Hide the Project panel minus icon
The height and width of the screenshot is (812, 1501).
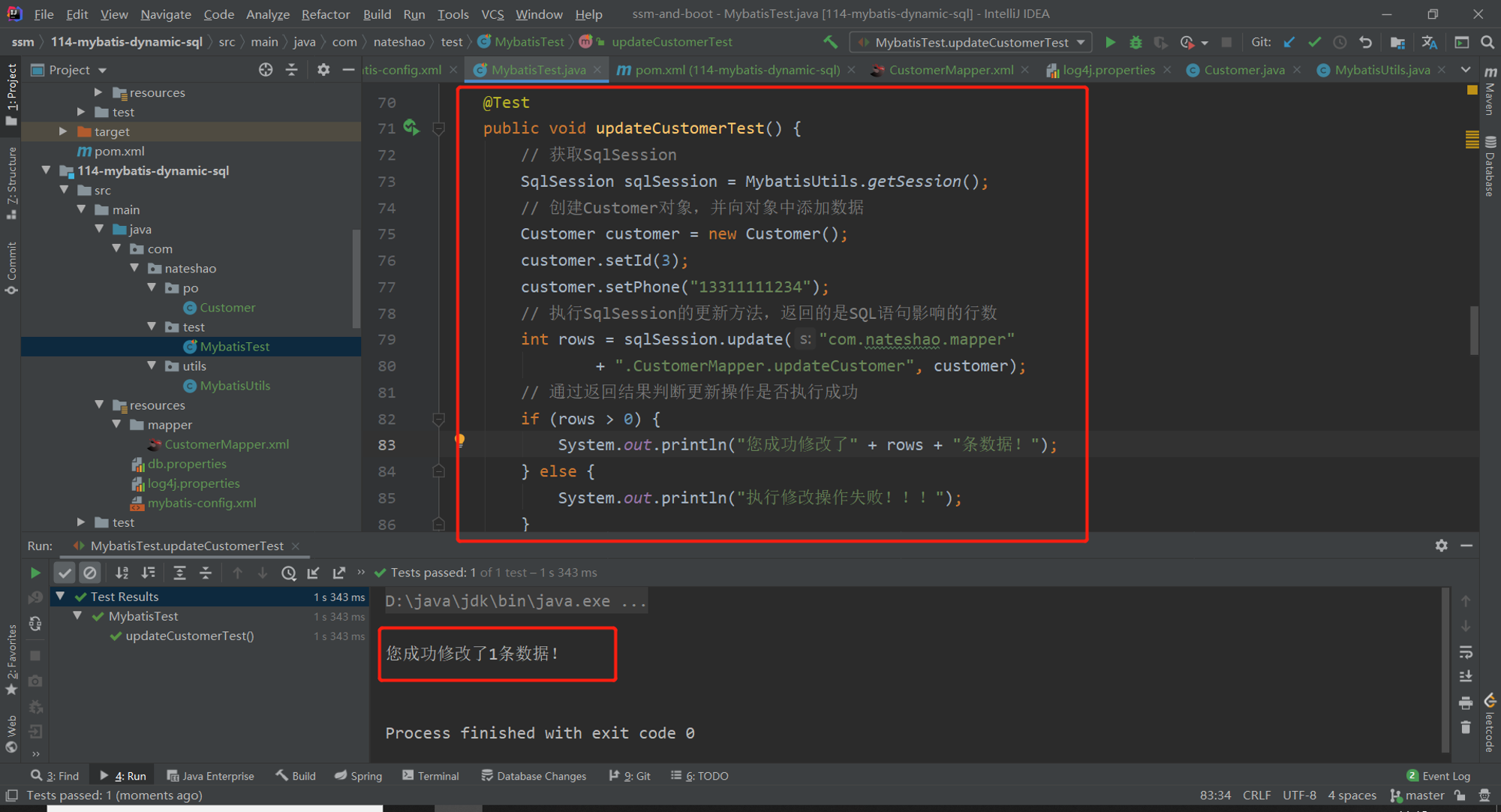348,70
